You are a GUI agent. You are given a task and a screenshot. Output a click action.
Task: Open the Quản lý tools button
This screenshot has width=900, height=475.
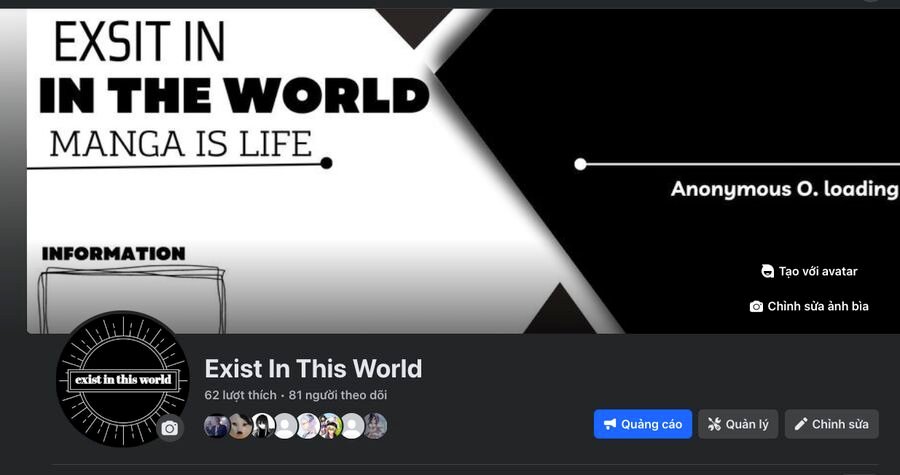[738, 424]
